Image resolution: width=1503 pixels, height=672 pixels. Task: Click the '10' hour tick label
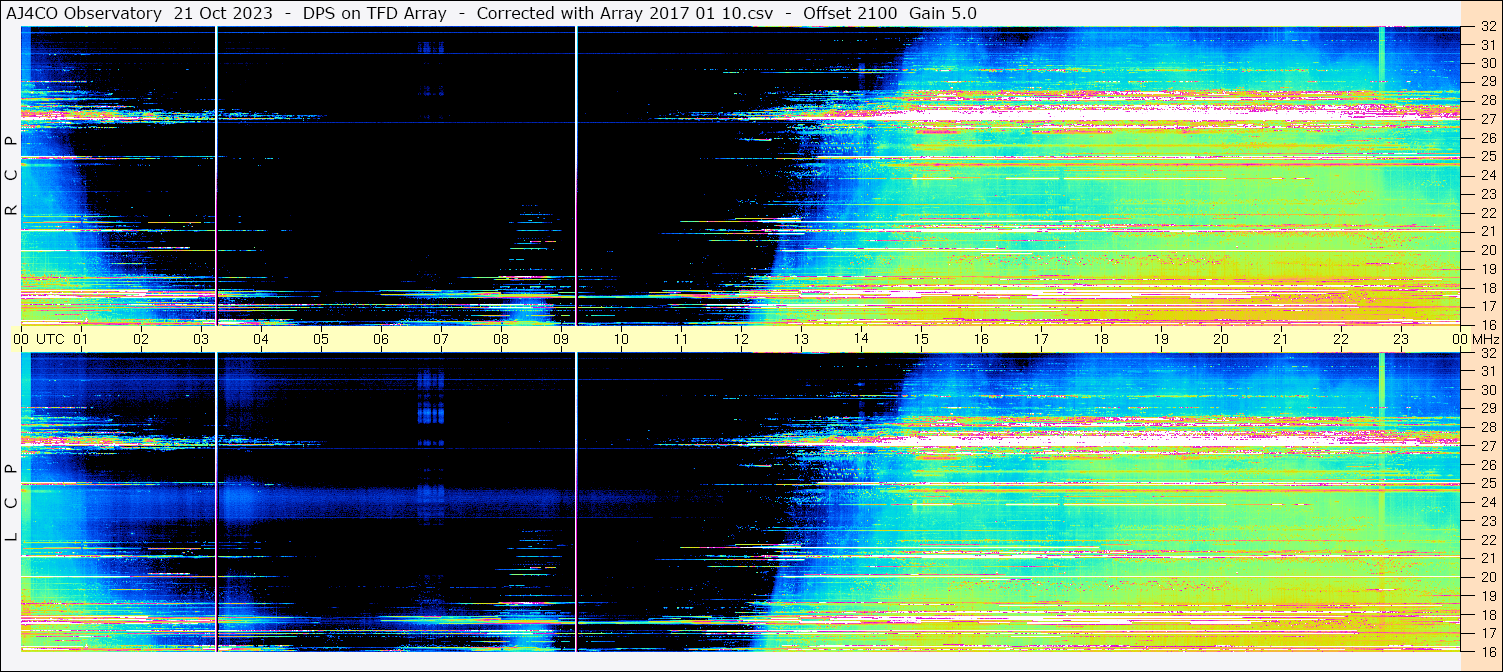click(621, 339)
